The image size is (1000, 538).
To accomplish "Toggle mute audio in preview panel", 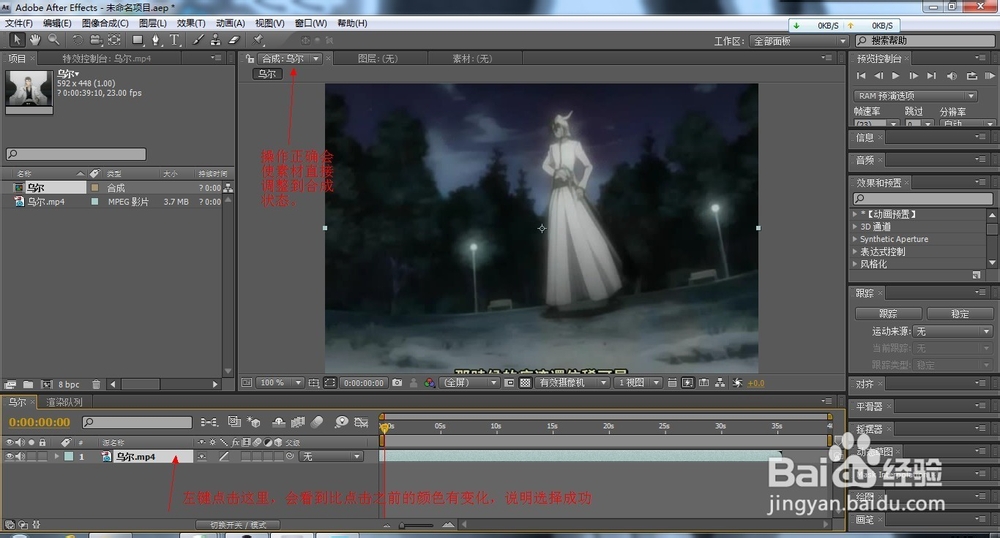I will pyautogui.click(x=952, y=76).
